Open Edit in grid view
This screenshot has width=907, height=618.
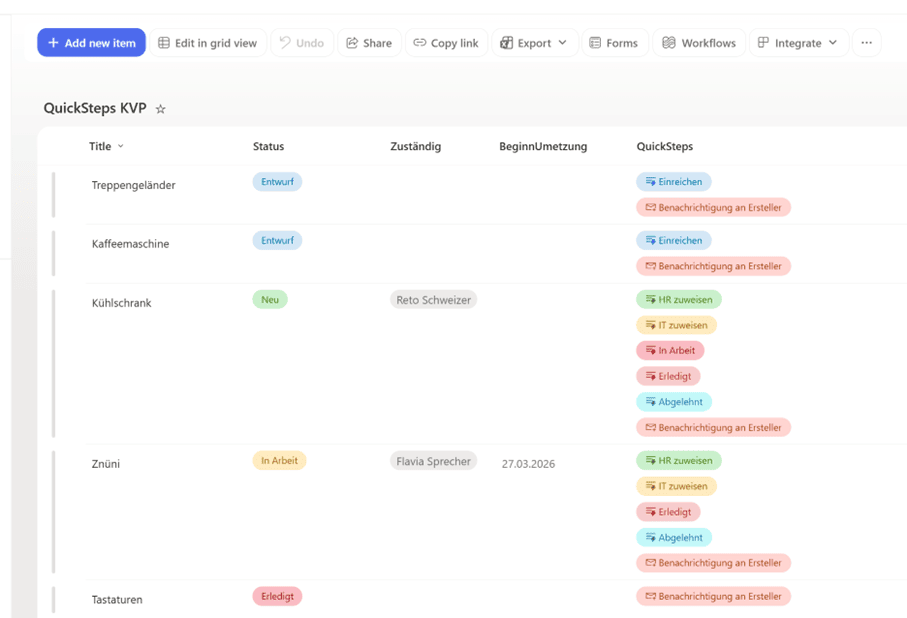(x=207, y=43)
